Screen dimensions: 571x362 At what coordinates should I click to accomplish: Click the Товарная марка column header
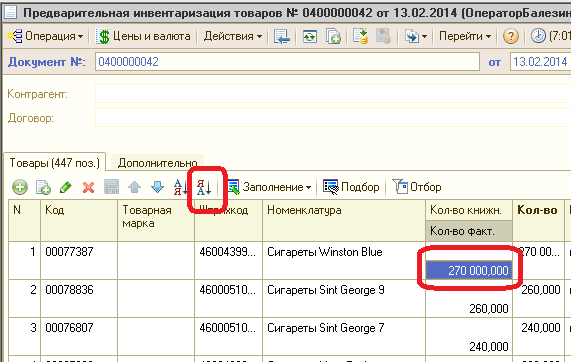pos(156,220)
